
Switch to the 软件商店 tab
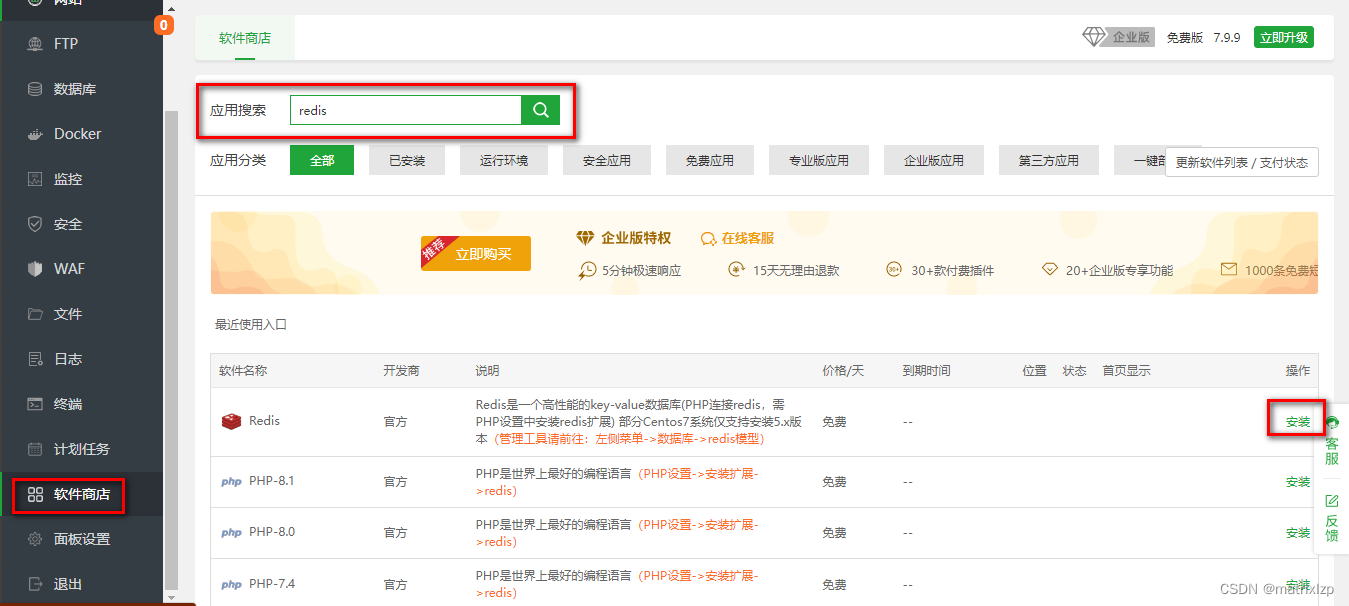click(x=245, y=38)
